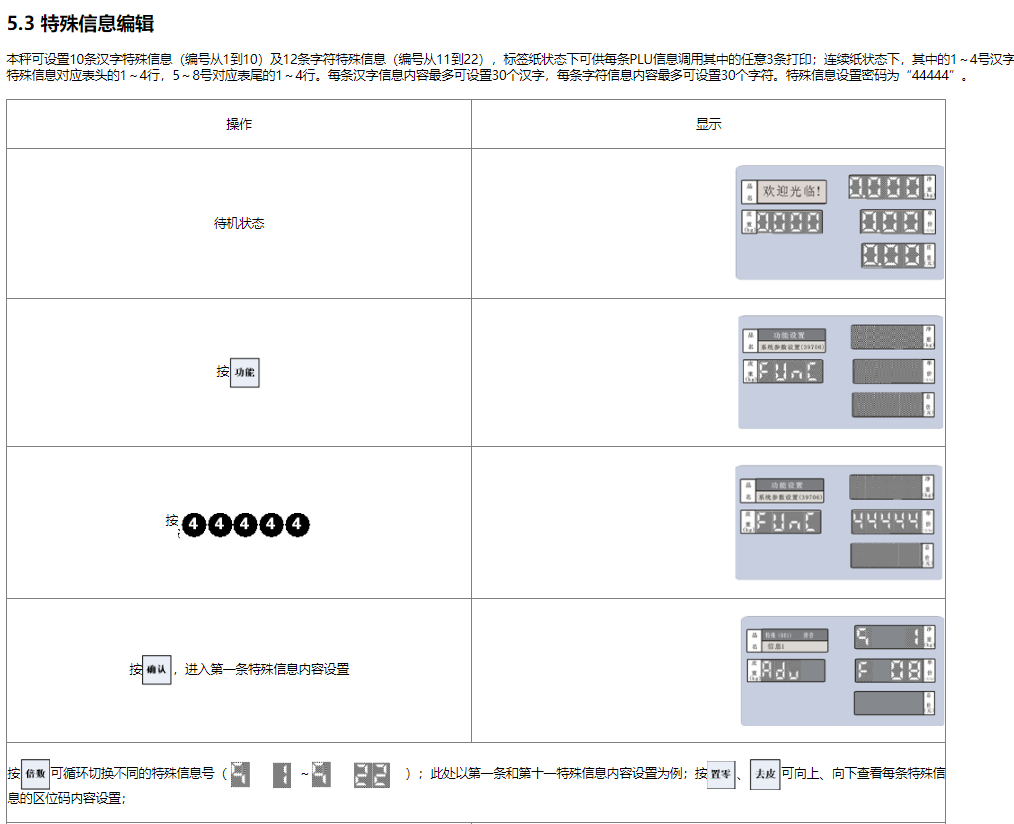The height and width of the screenshot is (824, 1014).
Task: Click the 置零 key icon
Action: 720,774
